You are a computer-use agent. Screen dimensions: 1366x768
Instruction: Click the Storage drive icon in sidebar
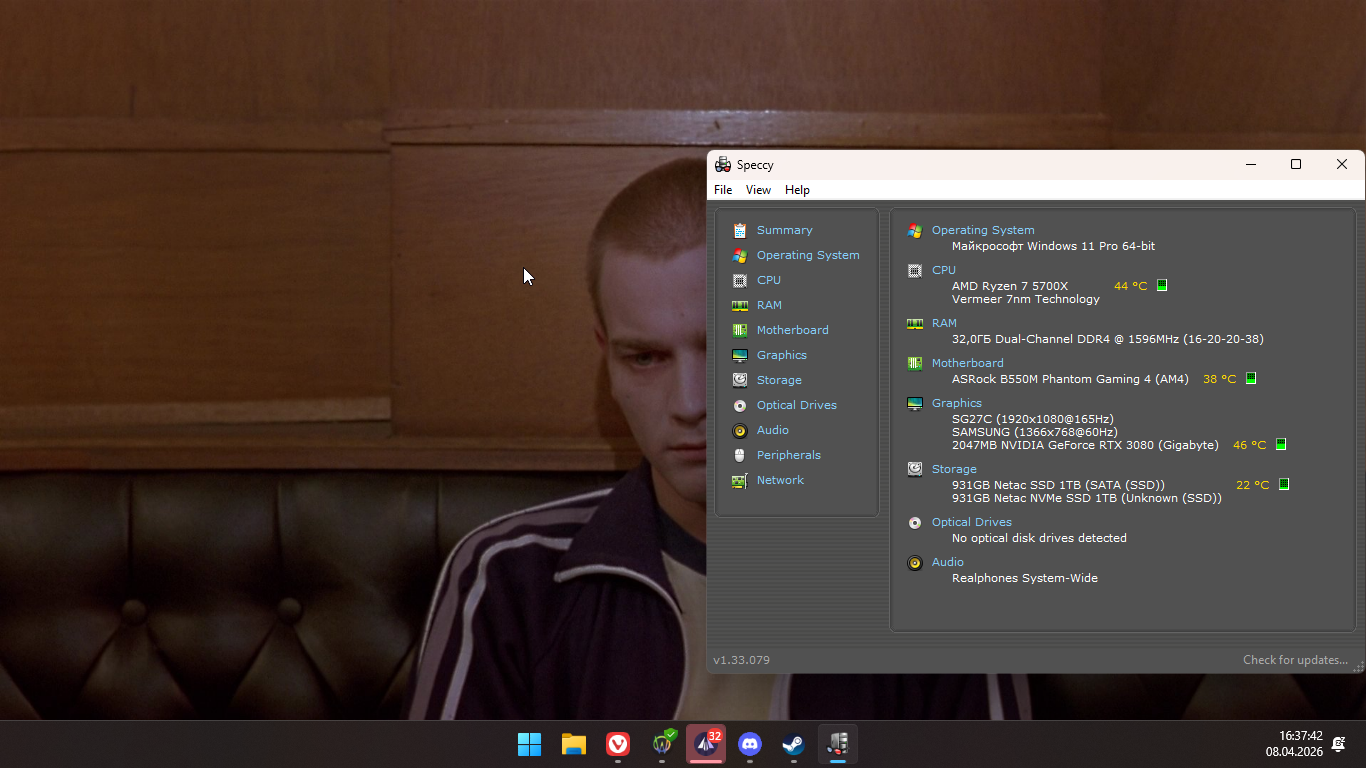pos(739,381)
